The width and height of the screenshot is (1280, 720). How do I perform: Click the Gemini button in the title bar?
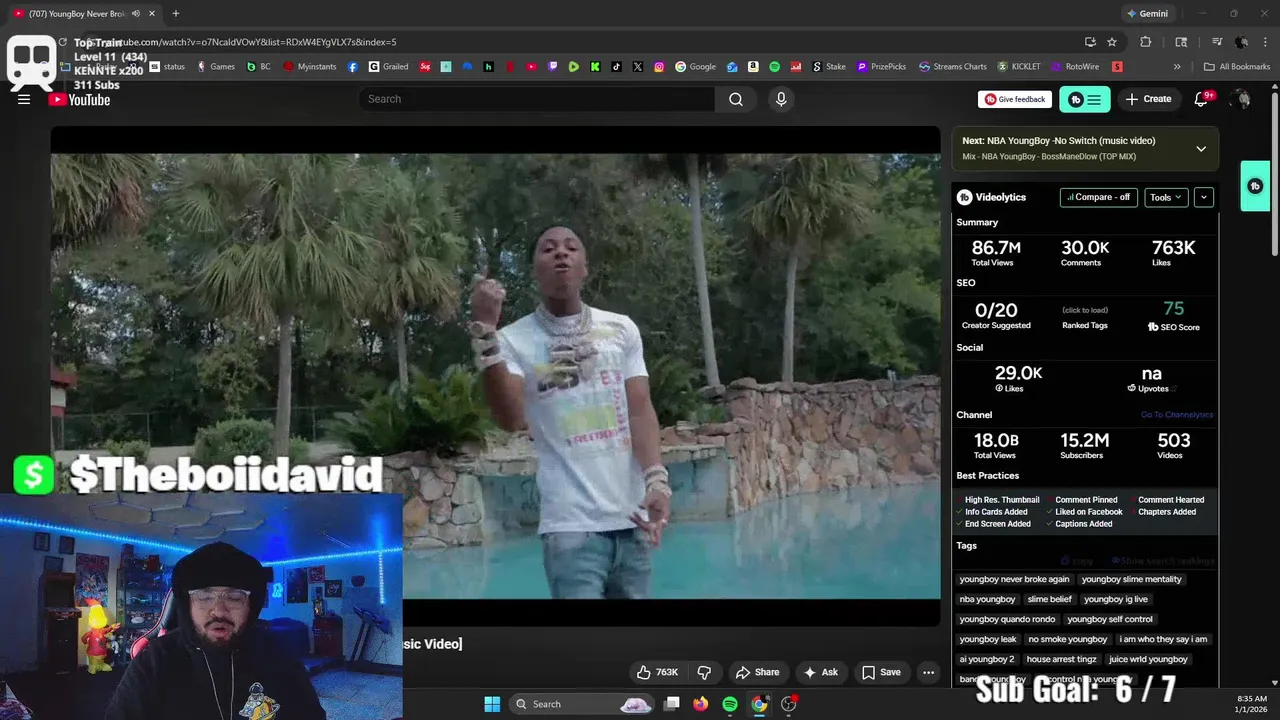[1147, 14]
